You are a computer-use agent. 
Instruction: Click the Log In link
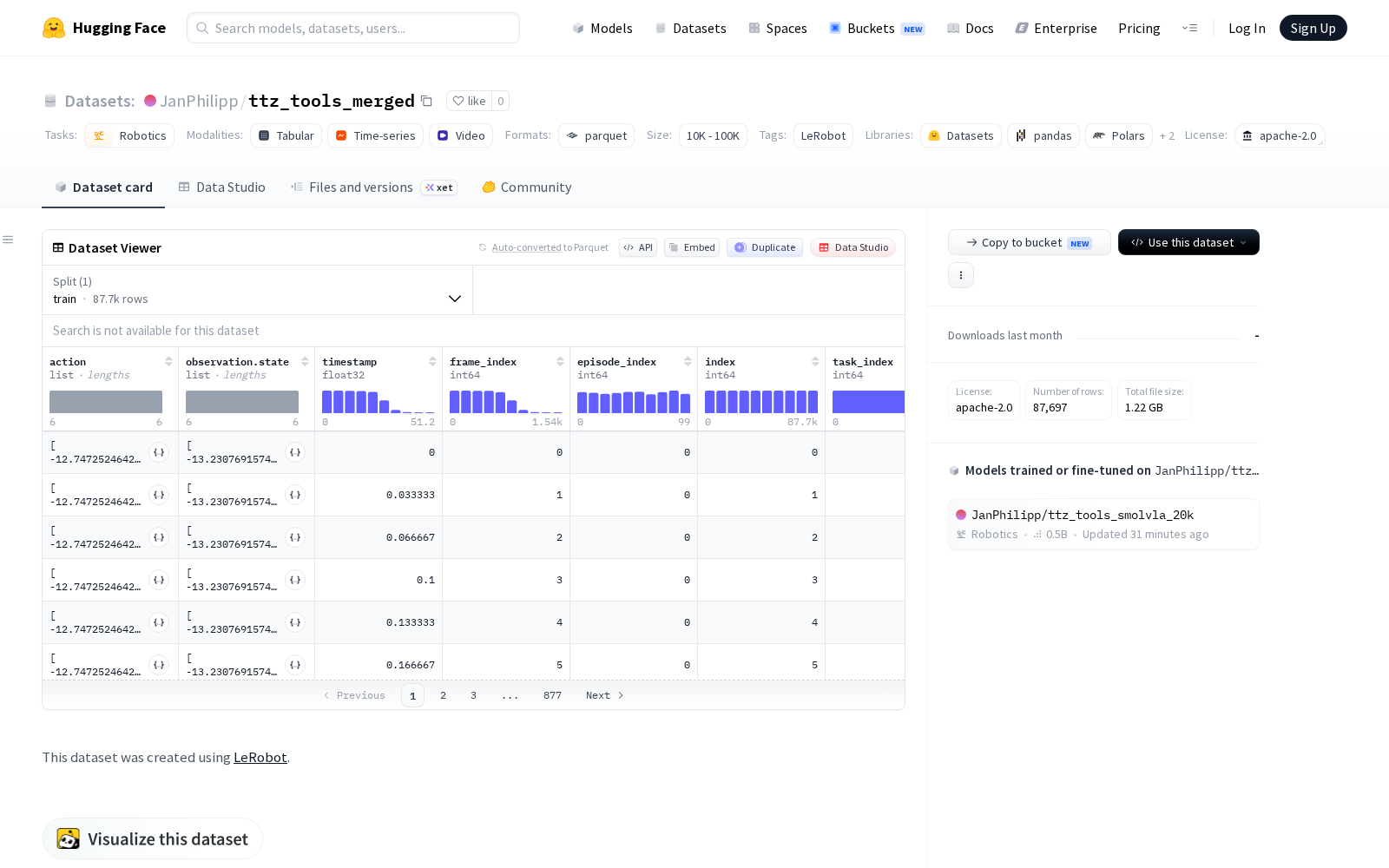coord(1247,28)
